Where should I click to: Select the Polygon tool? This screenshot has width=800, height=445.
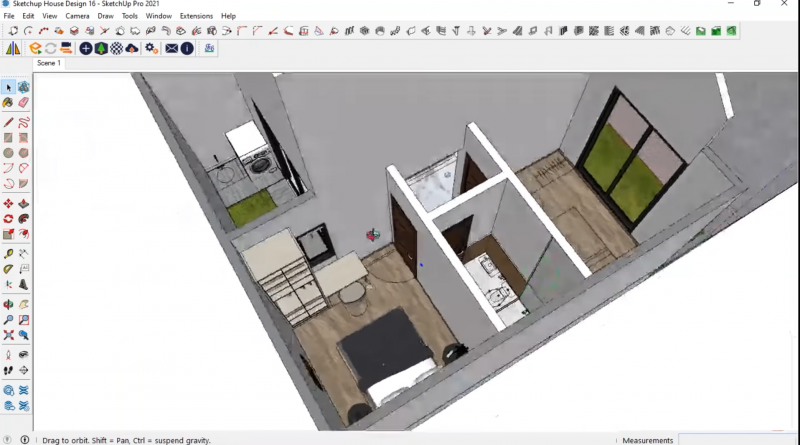coord(23,153)
